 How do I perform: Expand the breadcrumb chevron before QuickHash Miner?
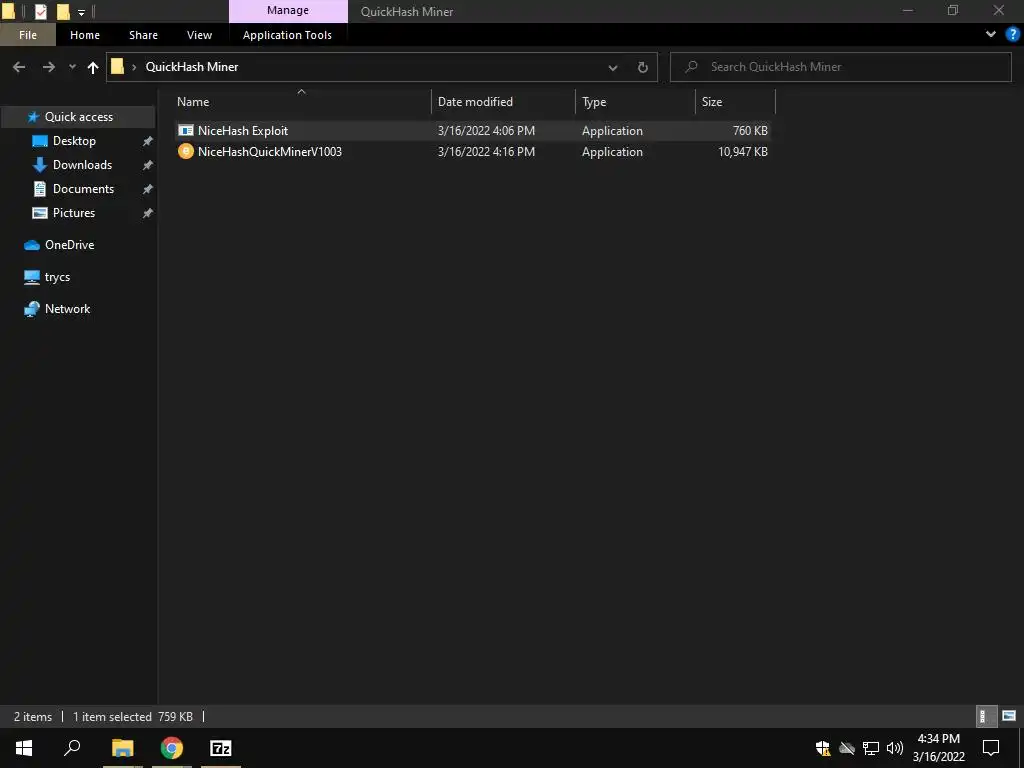[x=134, y=67]
